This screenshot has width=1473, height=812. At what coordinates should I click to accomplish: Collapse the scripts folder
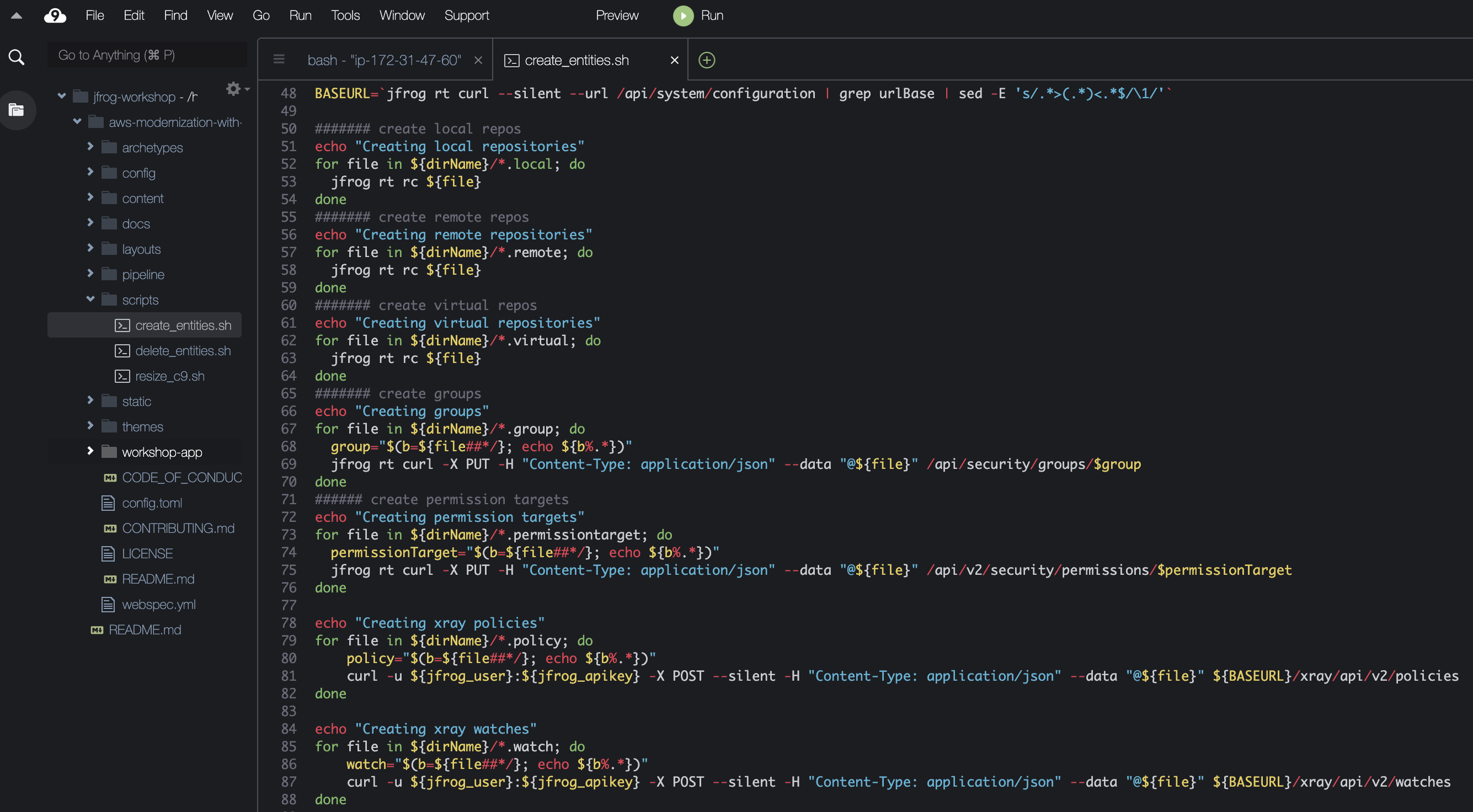click(x=90, y=299)
